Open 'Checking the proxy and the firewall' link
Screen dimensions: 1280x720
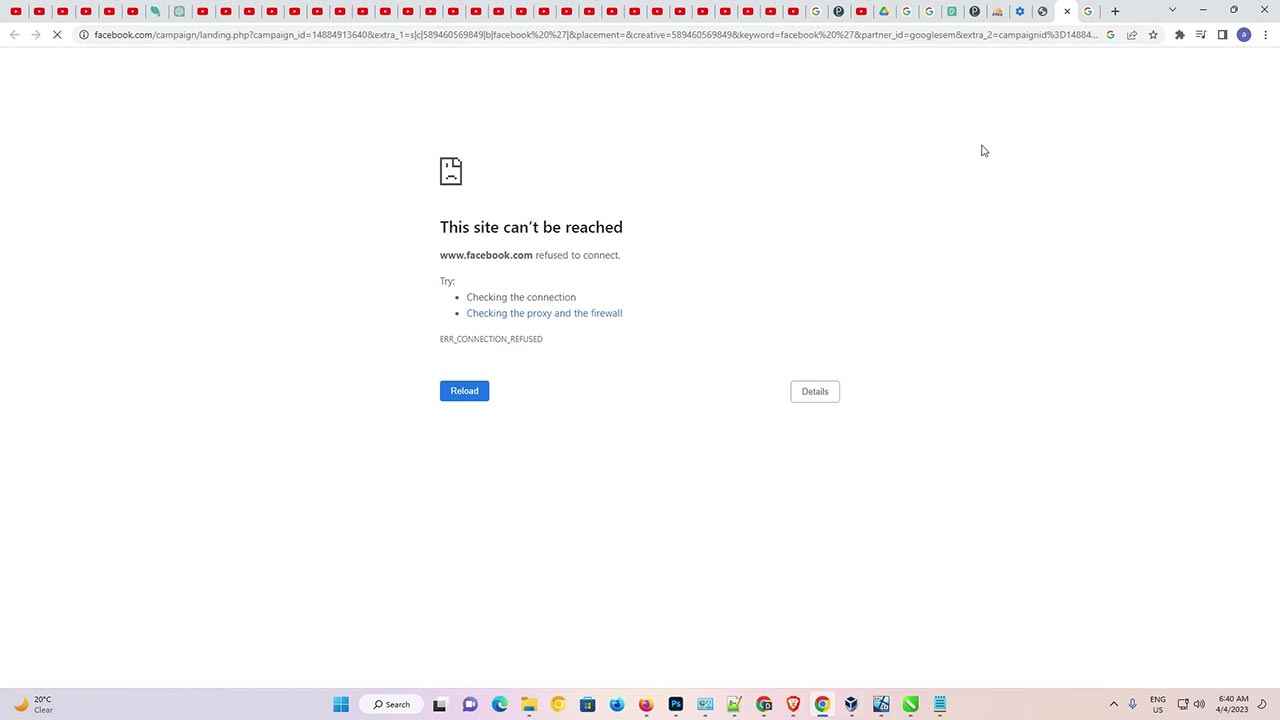pyautogui.click(x=544, y=313)
